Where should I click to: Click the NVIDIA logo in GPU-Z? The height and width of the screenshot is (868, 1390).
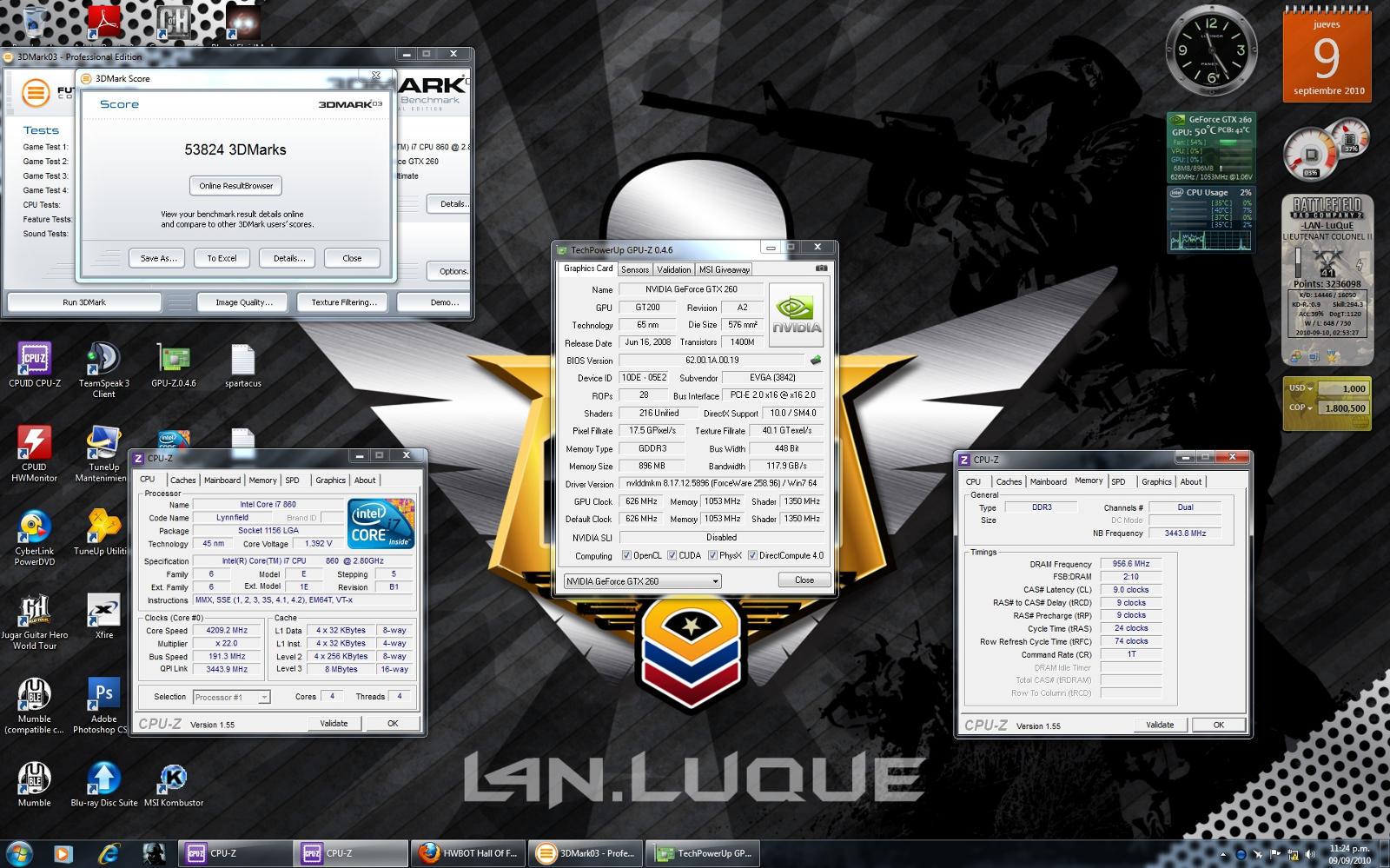pos(797,315)
